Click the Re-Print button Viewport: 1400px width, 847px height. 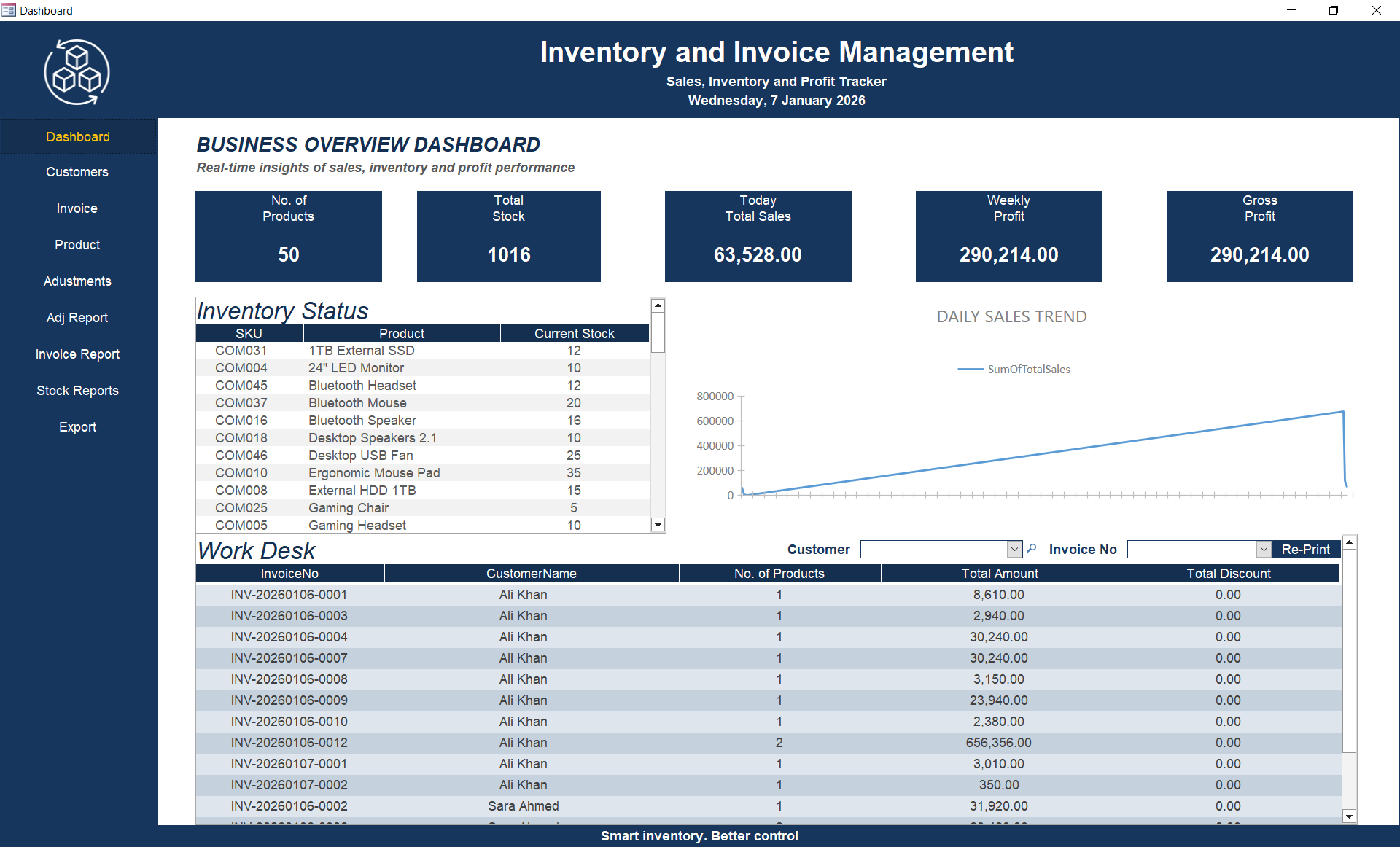[x=1306, y=549]
